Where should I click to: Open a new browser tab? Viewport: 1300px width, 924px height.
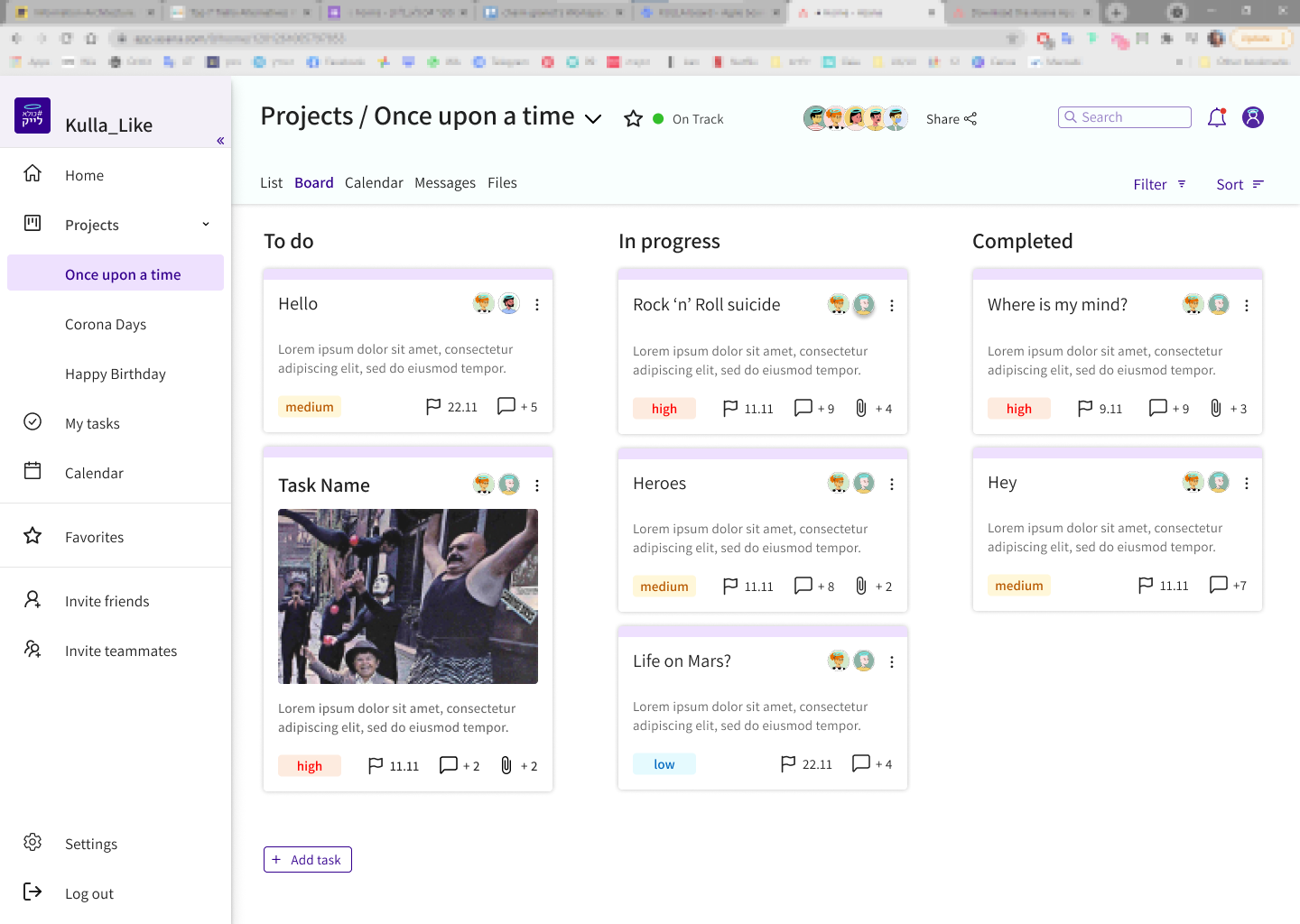(x=1117, y=13)
